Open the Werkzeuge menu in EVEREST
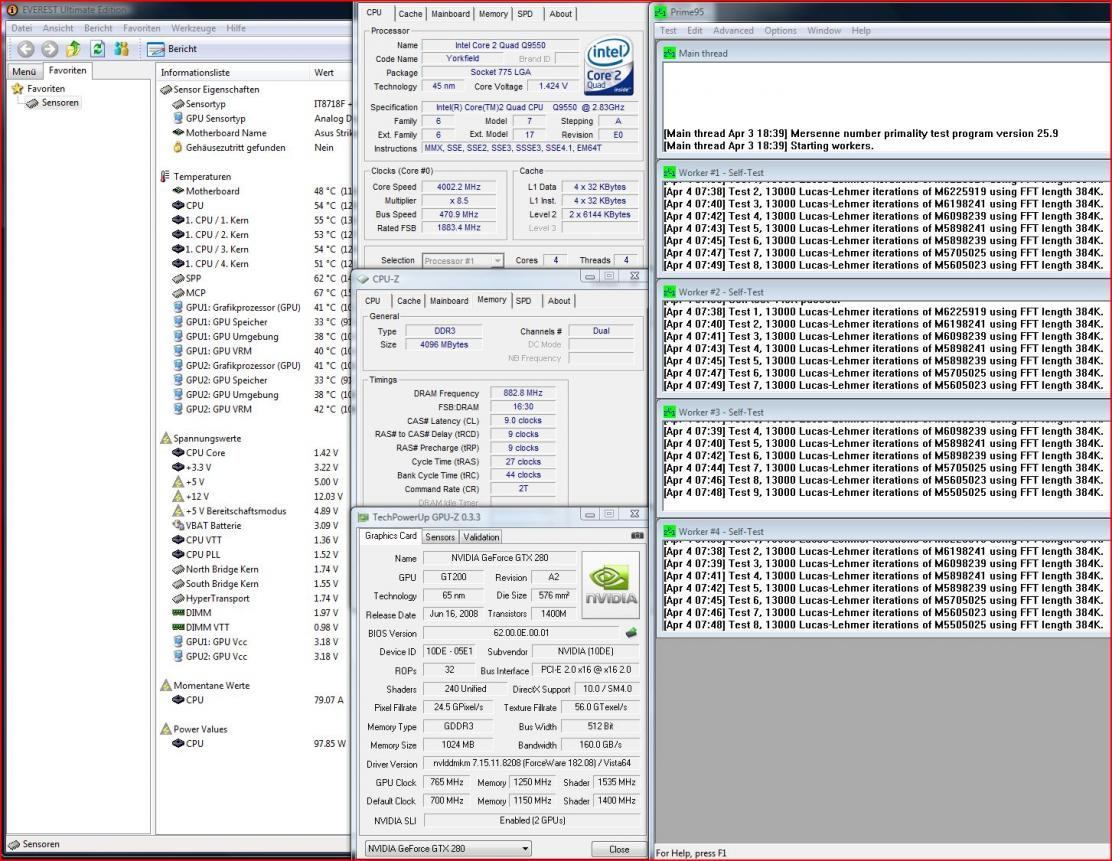Screen dimensions: 1112x861 (193, 28)
